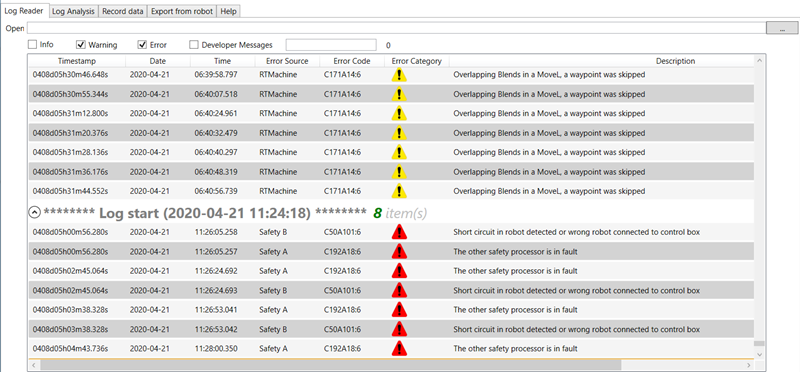Viewport: 800px width, 372px height.
Task: Select timestamp 0408d05h04m43.736s
Action: (x=70, y=349)
